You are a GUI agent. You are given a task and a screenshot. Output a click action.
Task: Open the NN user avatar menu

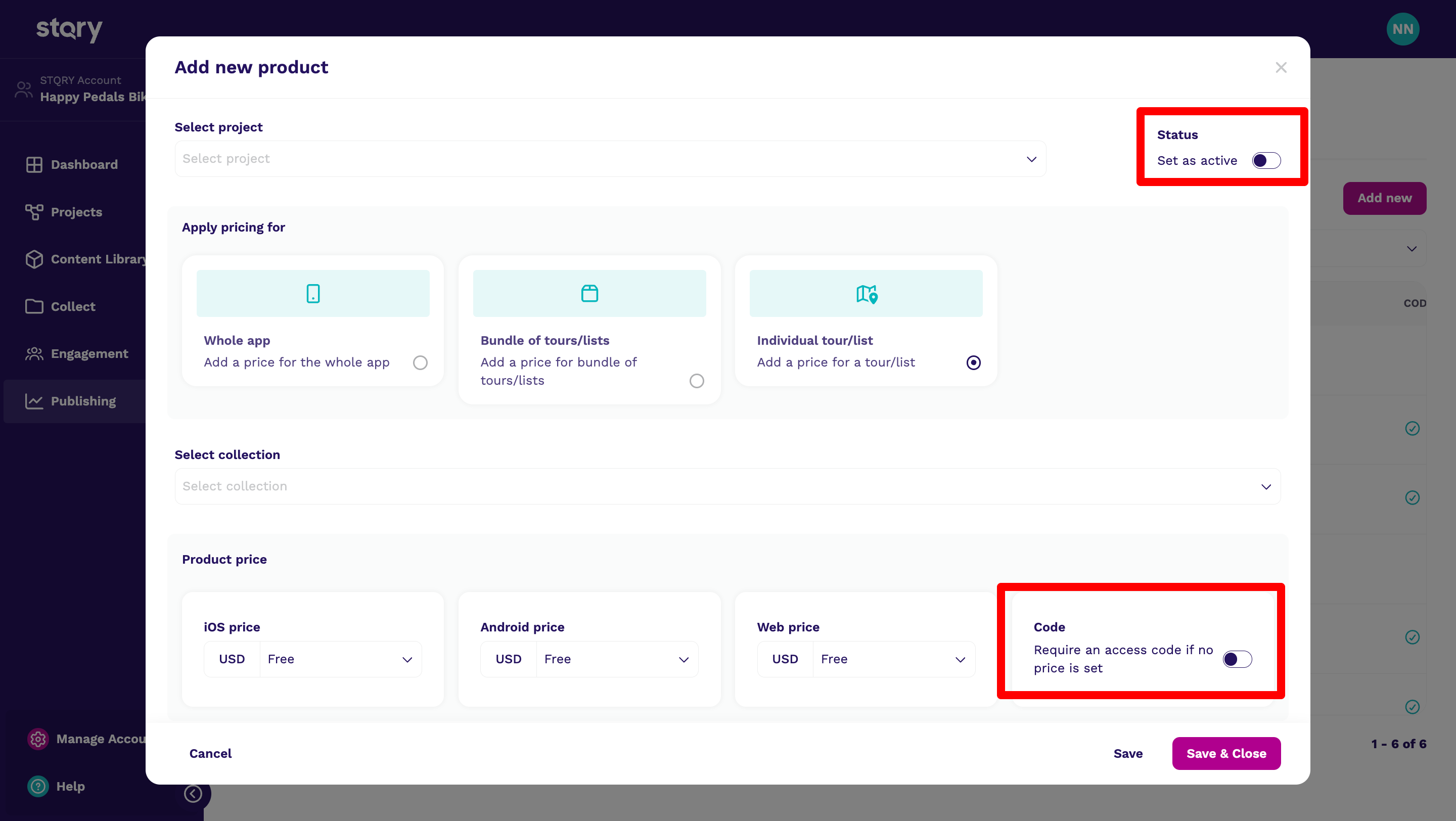click(x=1402, y=29)
